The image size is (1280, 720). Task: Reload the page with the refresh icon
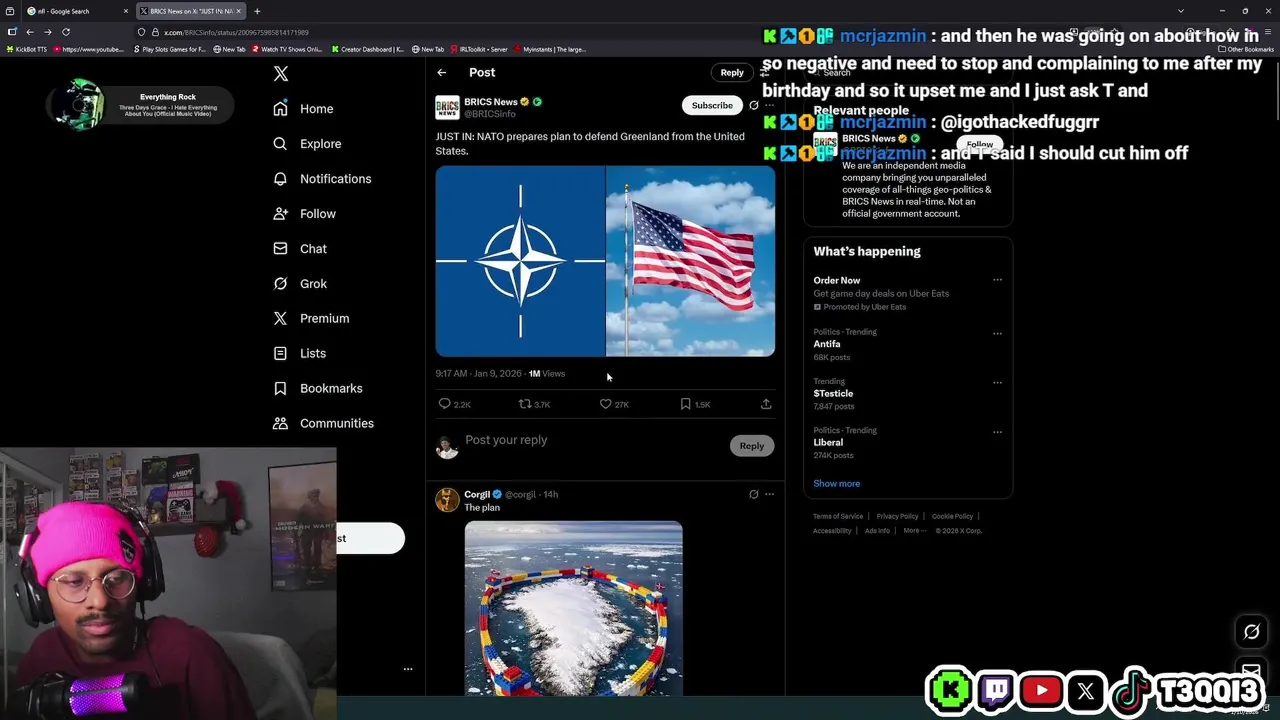[x=66, y=32]
